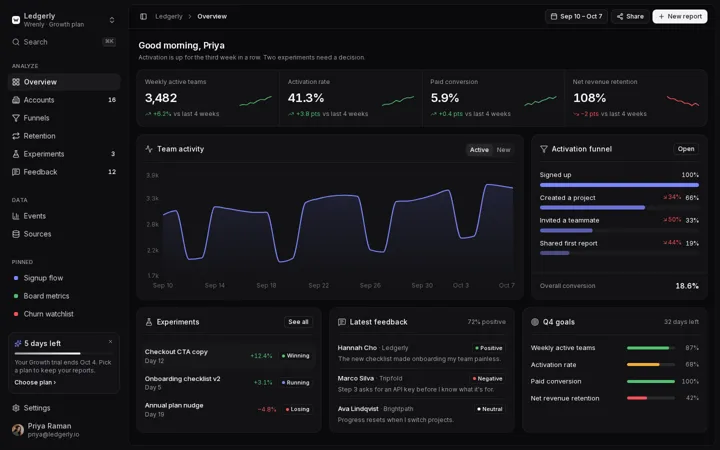The width and height of the screenshot is (720, 450).
Task: Click the Q4 goals circle icon
Action: (534, 322)
